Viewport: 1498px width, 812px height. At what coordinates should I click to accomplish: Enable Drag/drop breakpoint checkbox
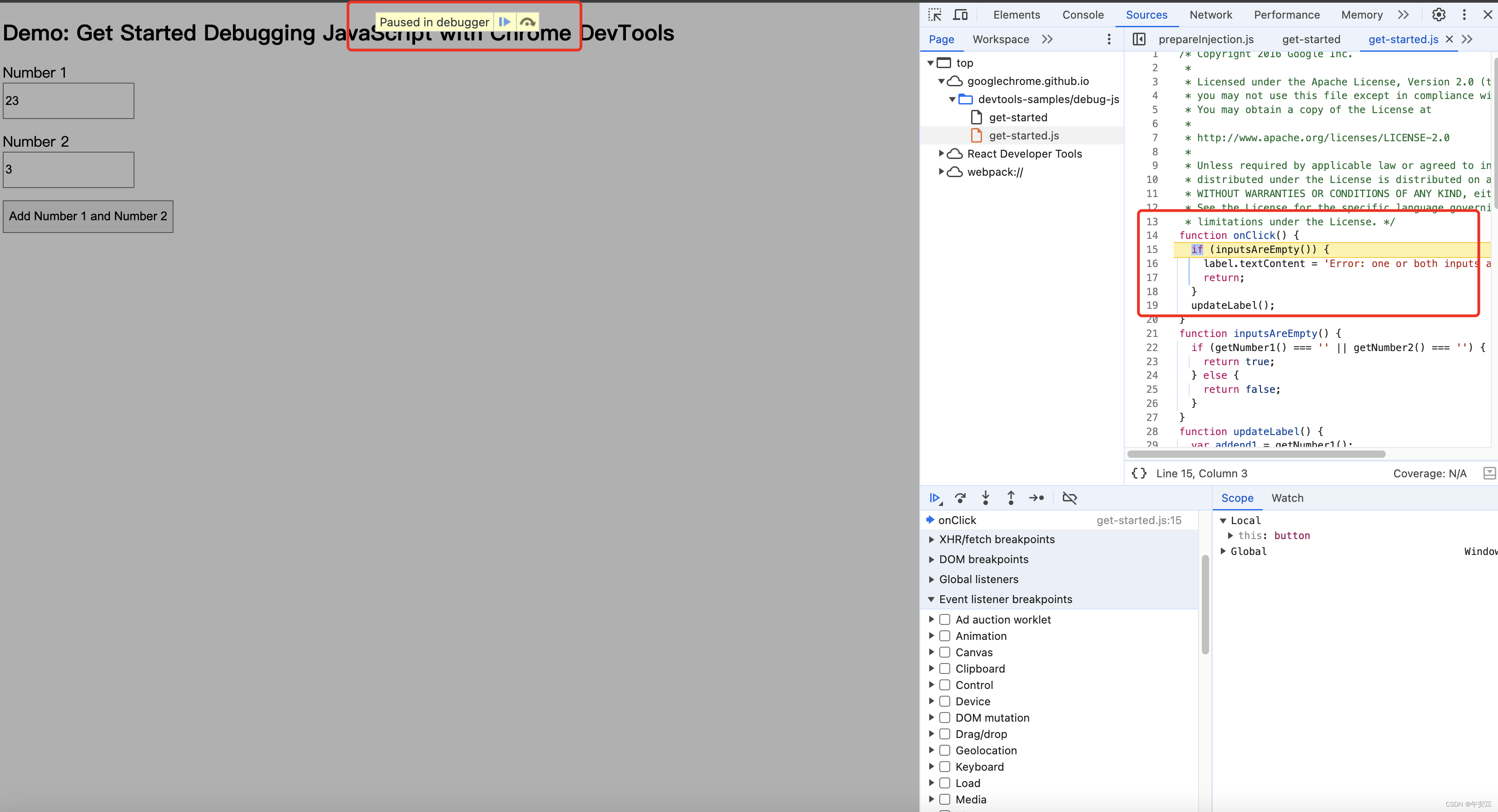pos(945,734)
